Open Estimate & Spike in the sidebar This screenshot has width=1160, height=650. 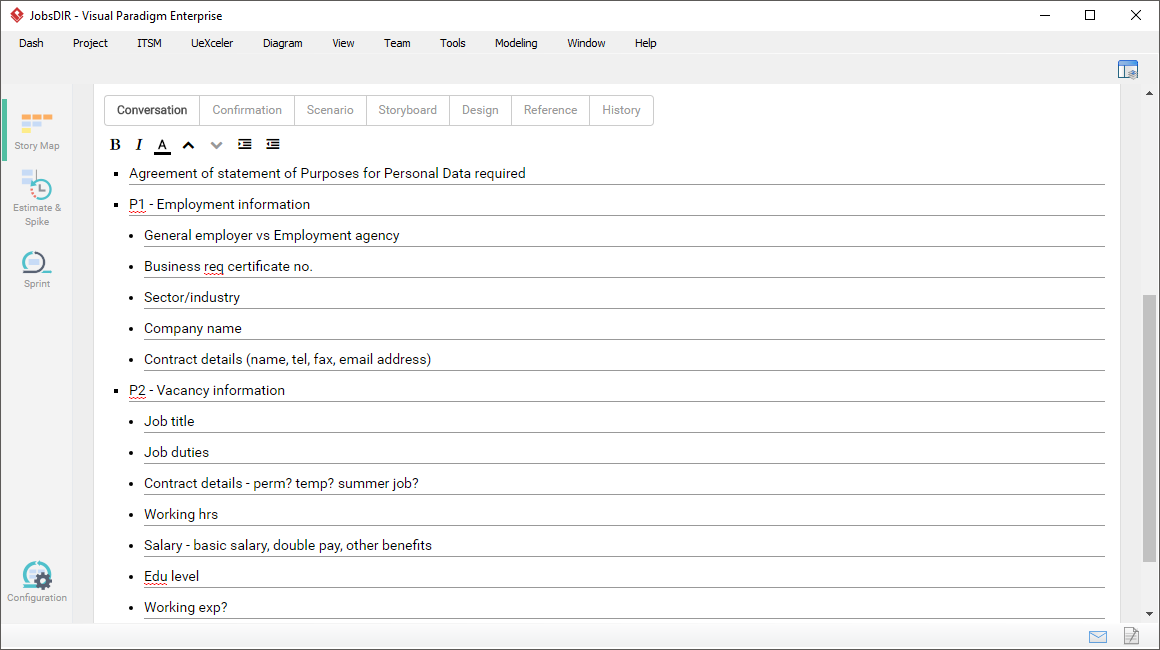click(37, 197)
